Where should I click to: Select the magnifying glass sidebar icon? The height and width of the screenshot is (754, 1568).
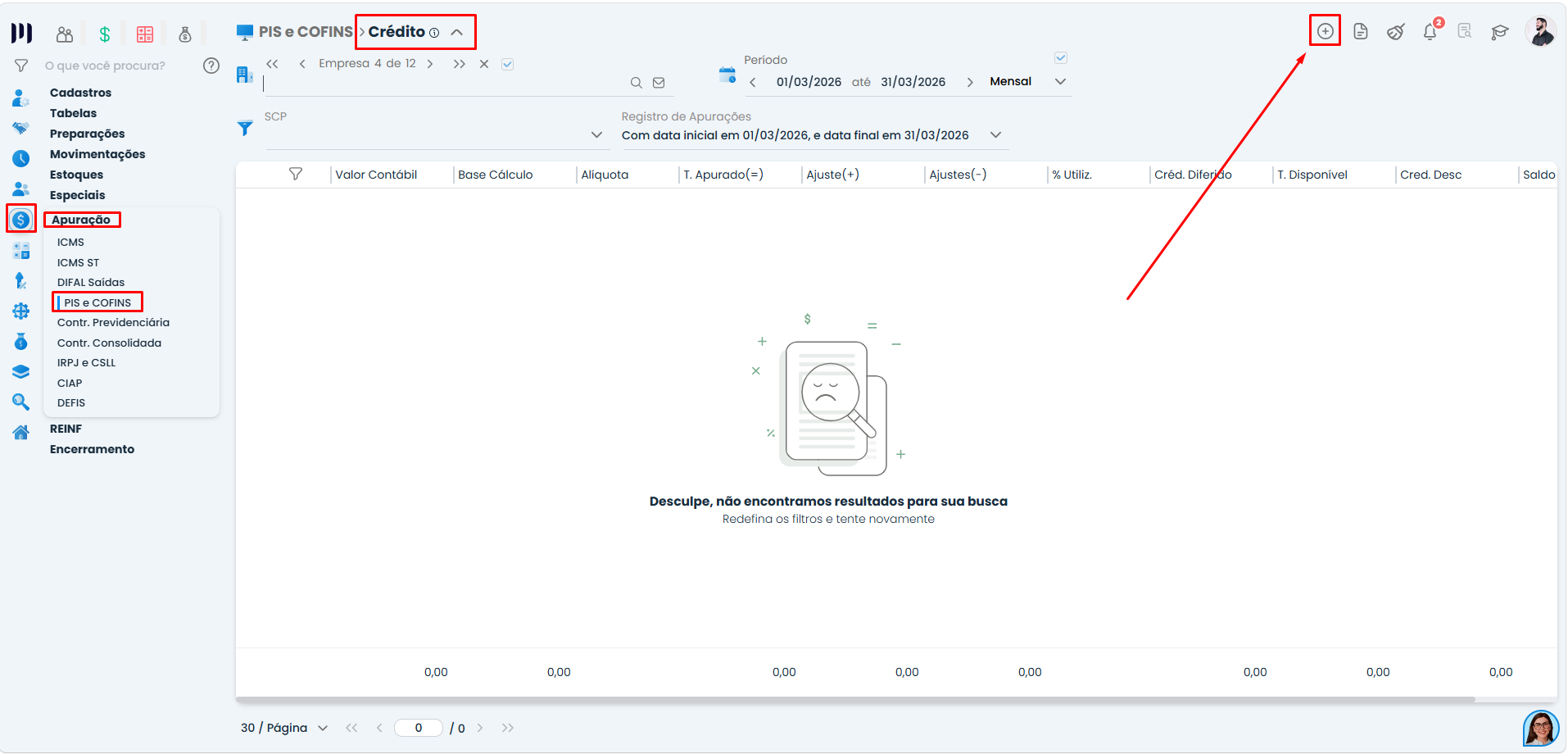(x=21, y=402)
